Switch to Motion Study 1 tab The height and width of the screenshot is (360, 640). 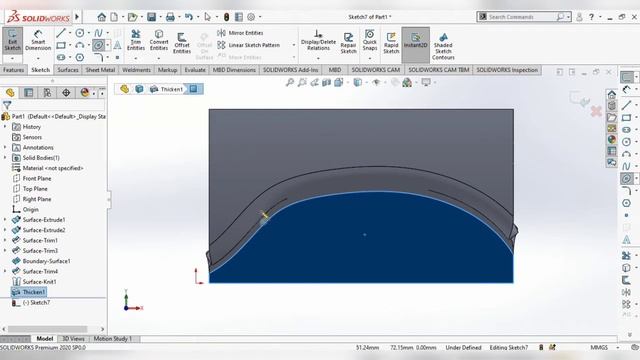click(113, 338)
